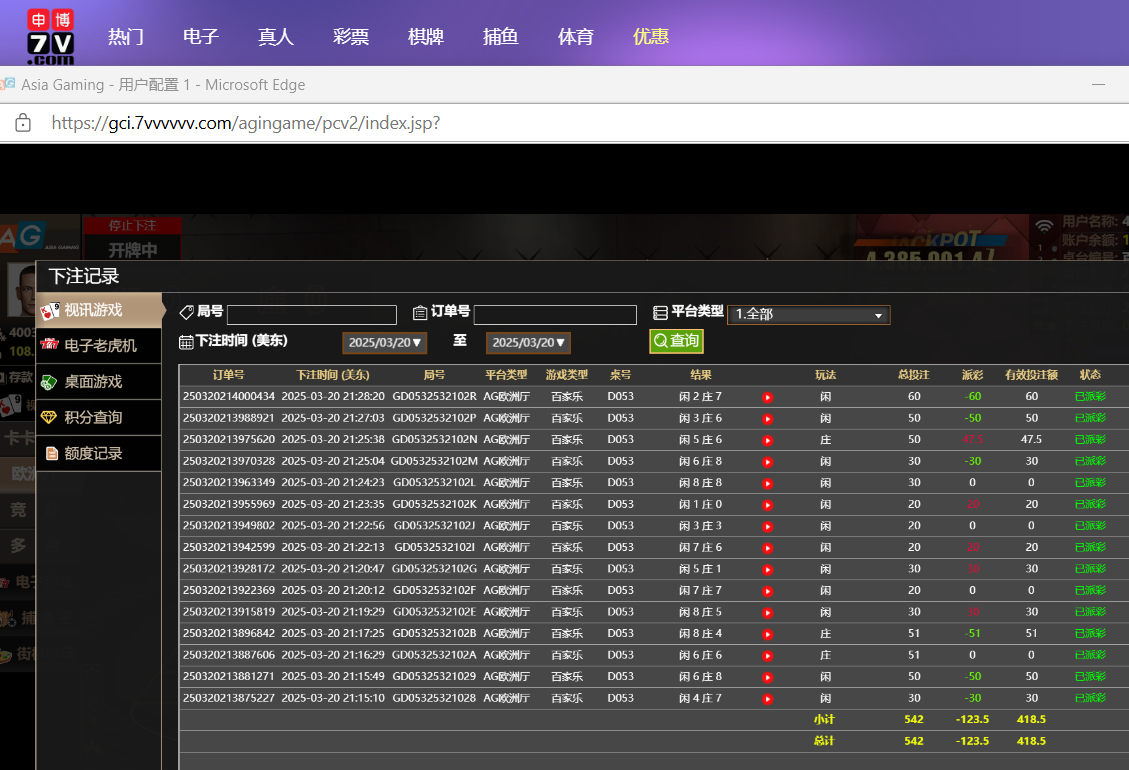The width and height of the screenshot is (1129, 770).
Task: Play video replay for order 250320214000434
Action: (767, 397)
